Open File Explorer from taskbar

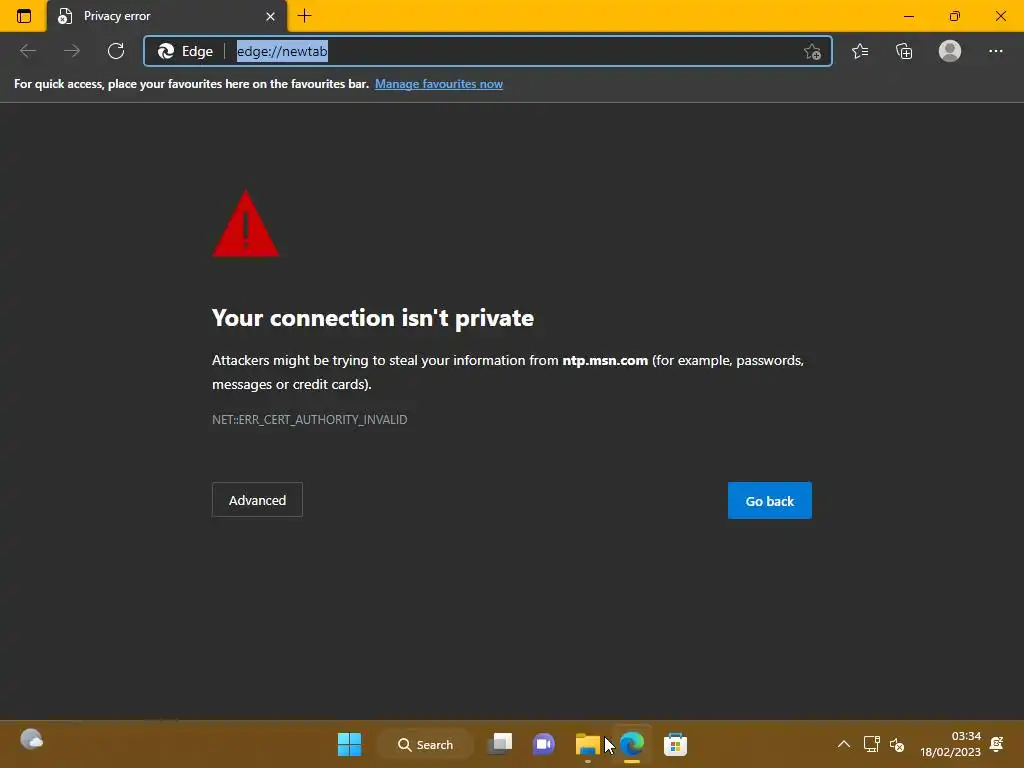click(587, 744)
